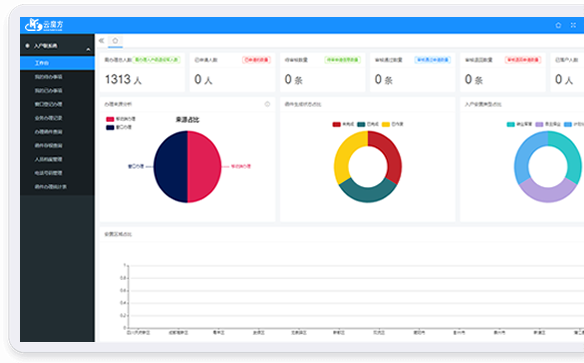The width and height of the screenshot is (584, 363).
Task: Open 电话号码管理 in the sidebar
Action: [57, 173]
